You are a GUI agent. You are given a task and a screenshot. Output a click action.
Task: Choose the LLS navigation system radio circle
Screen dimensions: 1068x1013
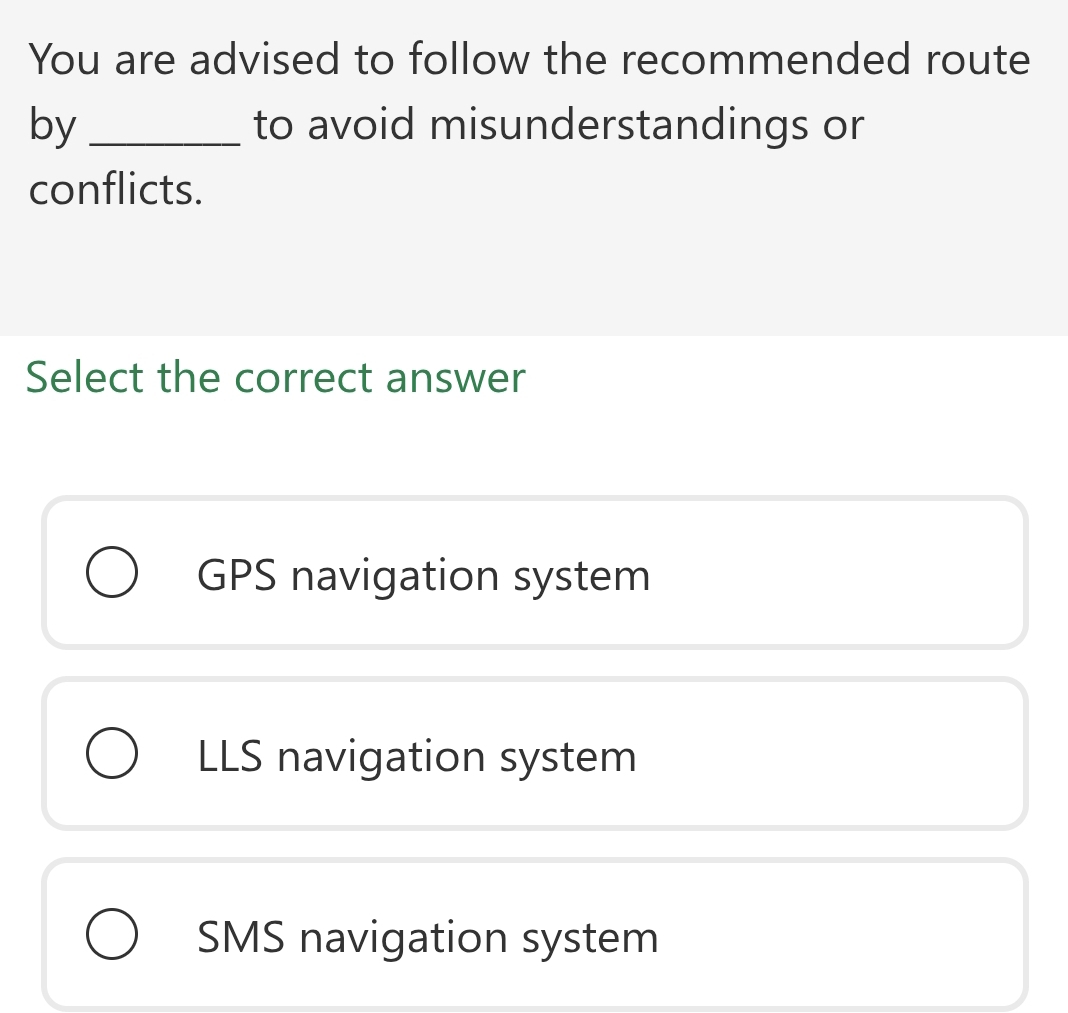(x=112, y=753)
